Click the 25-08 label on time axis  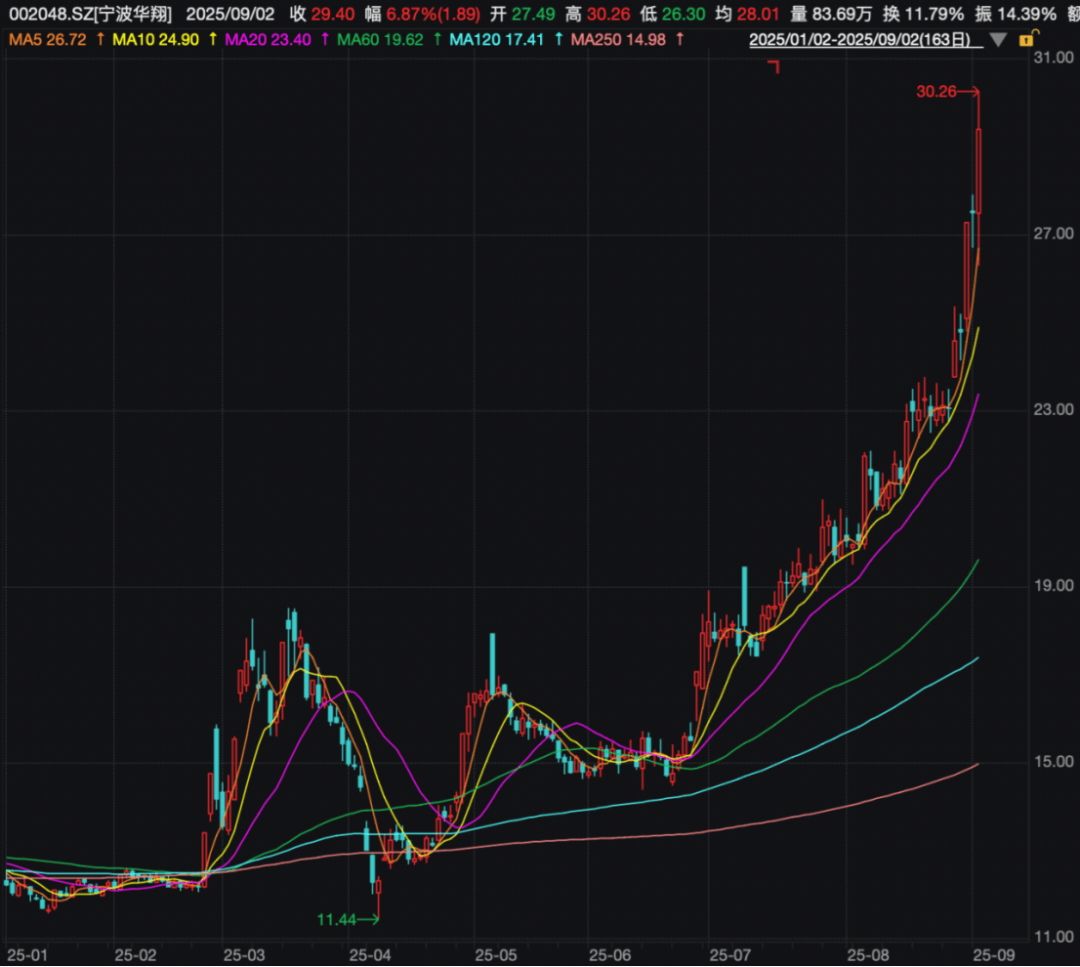coord(867,956)
